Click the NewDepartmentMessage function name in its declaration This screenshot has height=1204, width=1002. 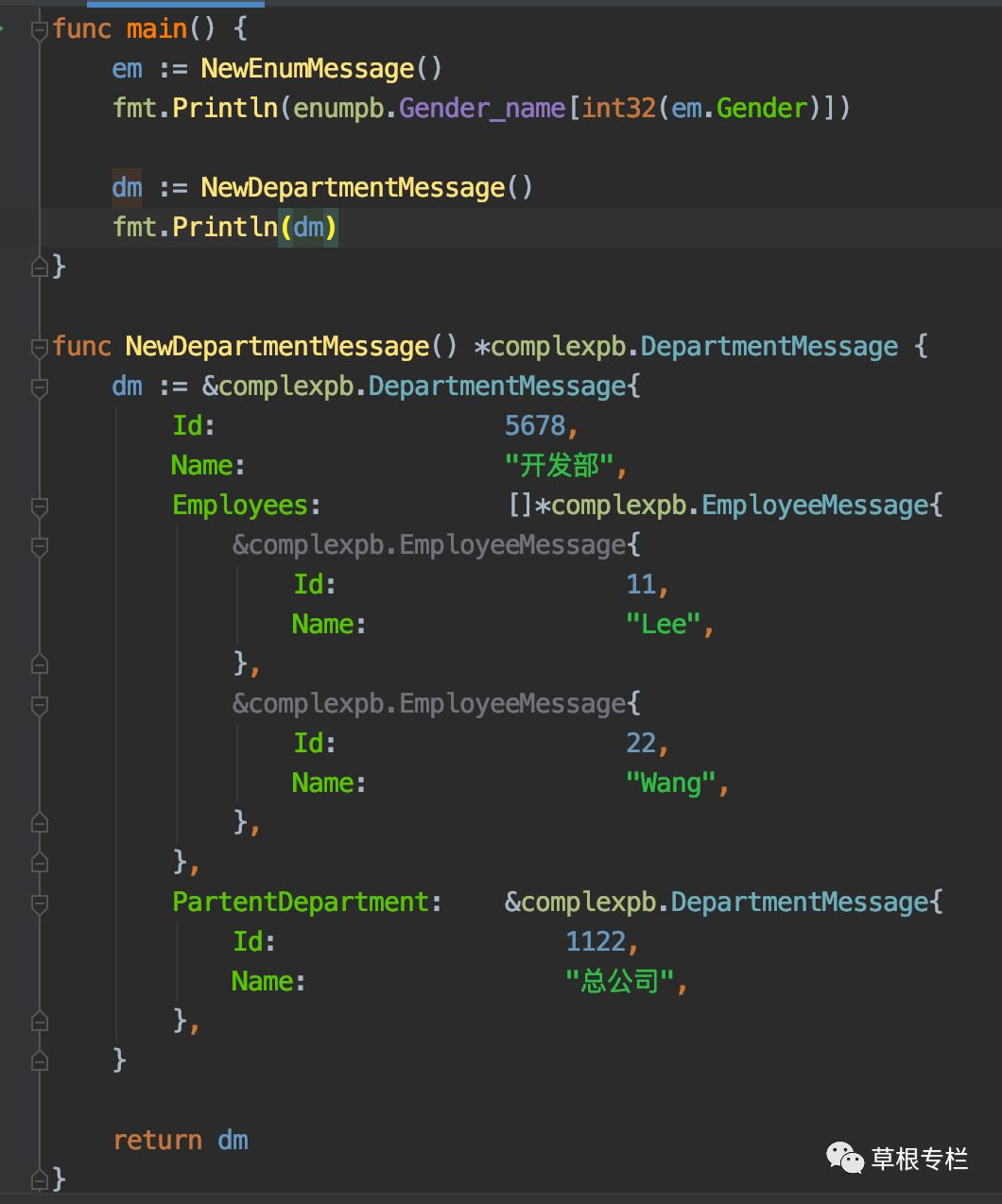(x=277, y=347)
